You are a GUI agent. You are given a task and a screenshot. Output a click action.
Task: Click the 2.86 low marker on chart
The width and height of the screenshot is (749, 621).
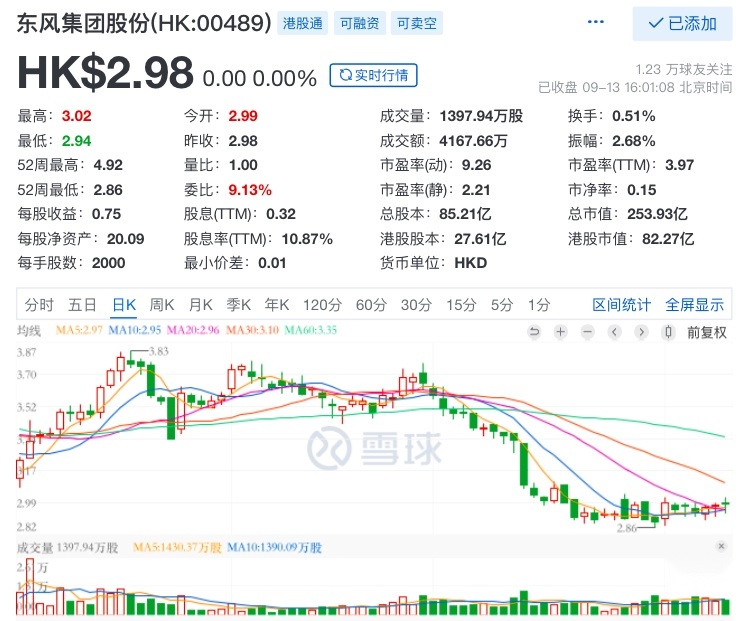pyautogui.click(x=627, y=528)
